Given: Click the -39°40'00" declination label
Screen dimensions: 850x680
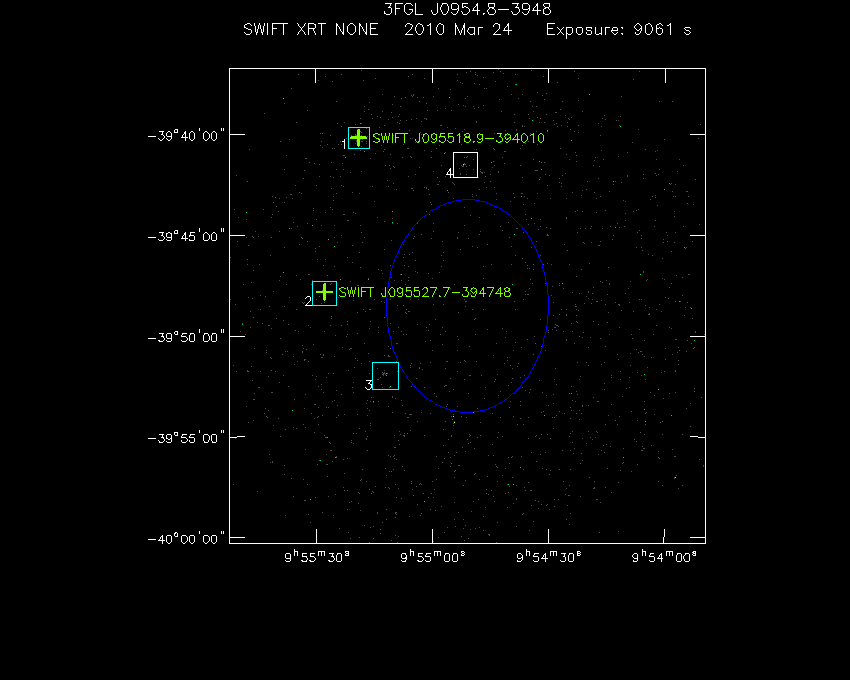Looking at the screenshot, I should tap(186, 136).
